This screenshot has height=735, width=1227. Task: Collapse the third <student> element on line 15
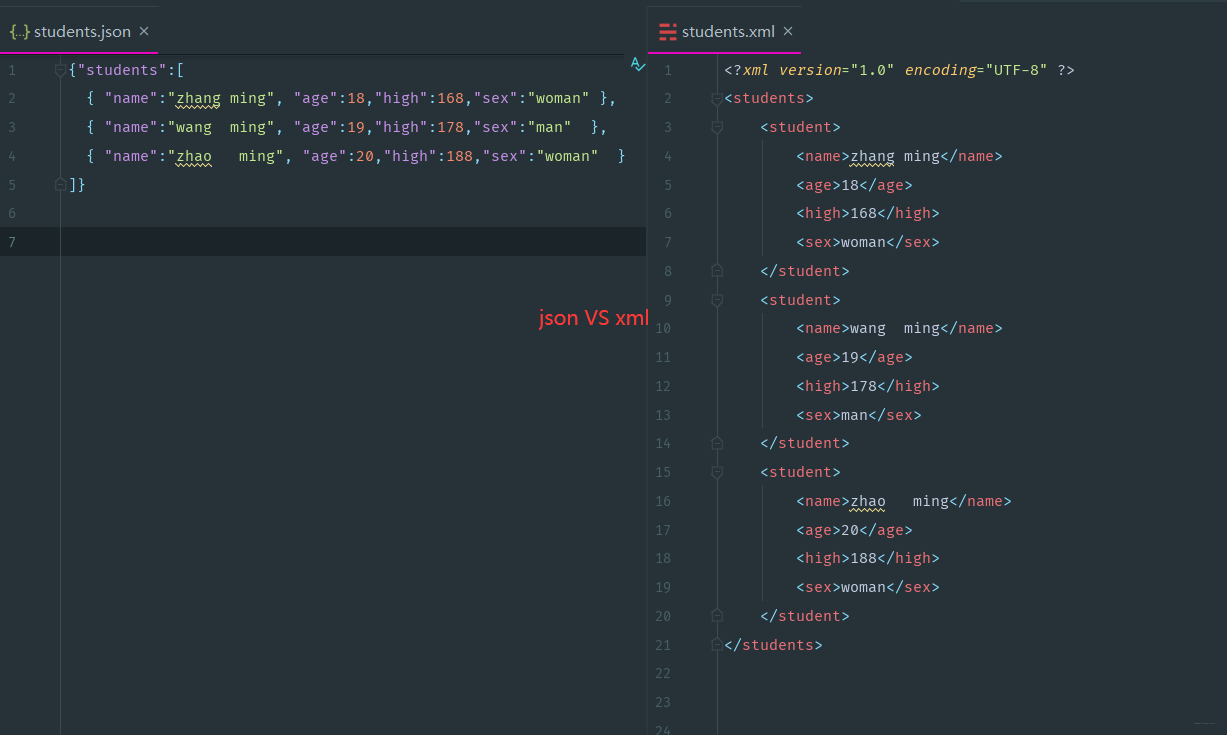(717, 472)
